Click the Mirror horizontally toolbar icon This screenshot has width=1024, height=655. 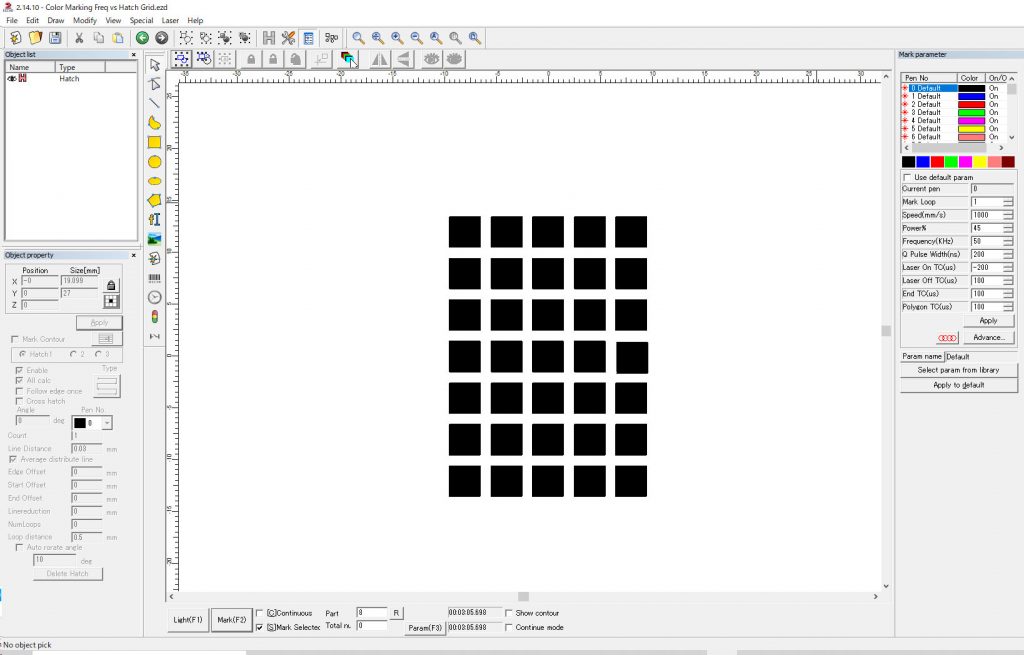tap(379, 59)
